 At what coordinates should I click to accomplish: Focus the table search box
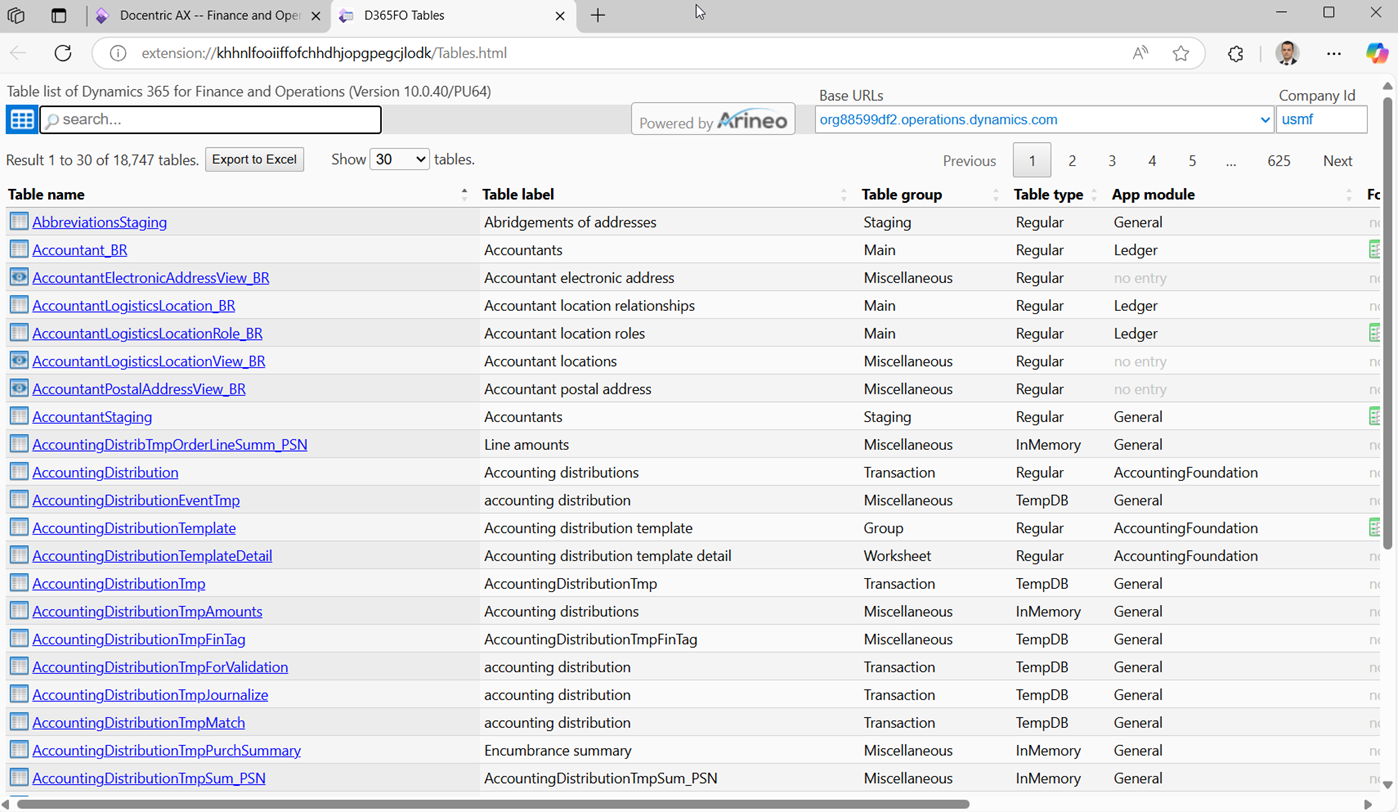click(x=211, y=119)
